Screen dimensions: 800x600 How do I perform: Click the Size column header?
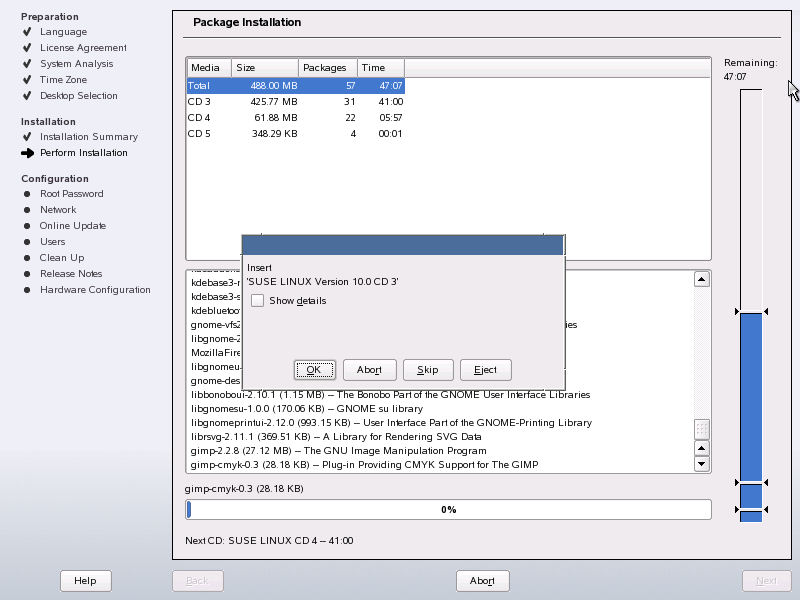coord(265,68)
